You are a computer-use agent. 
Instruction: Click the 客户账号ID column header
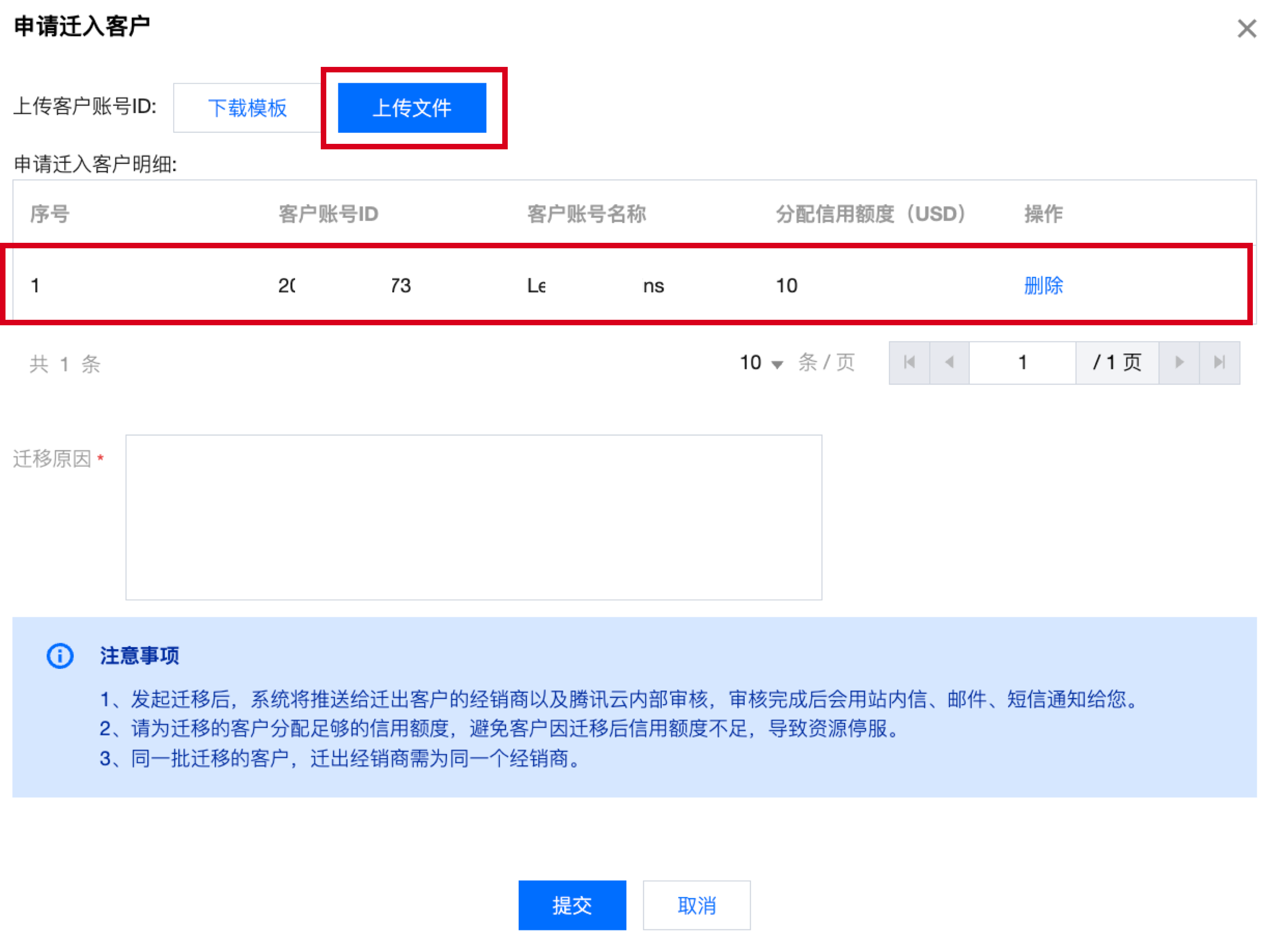(328, 214)
